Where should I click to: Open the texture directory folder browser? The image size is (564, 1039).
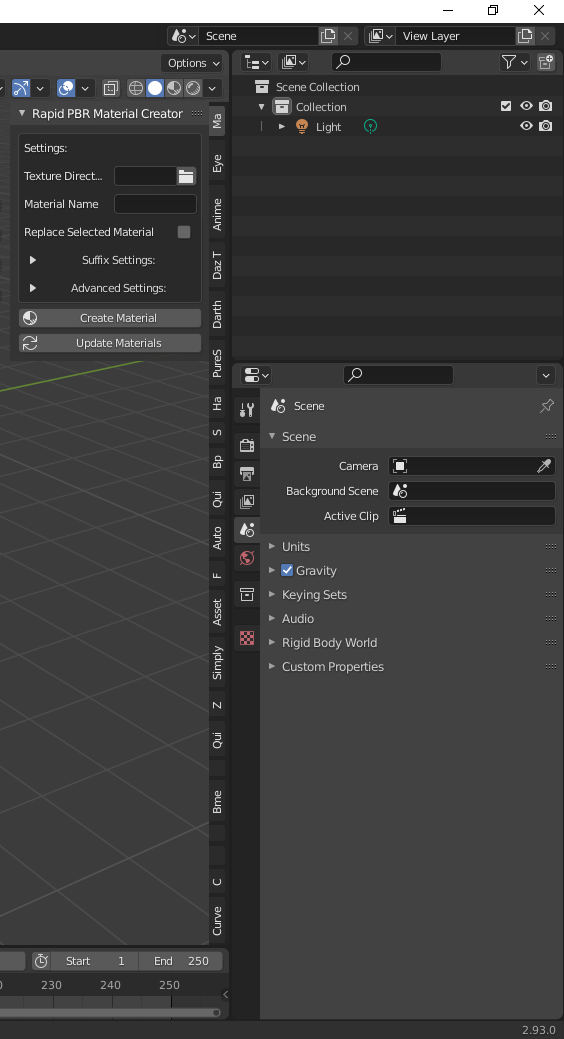186,176
